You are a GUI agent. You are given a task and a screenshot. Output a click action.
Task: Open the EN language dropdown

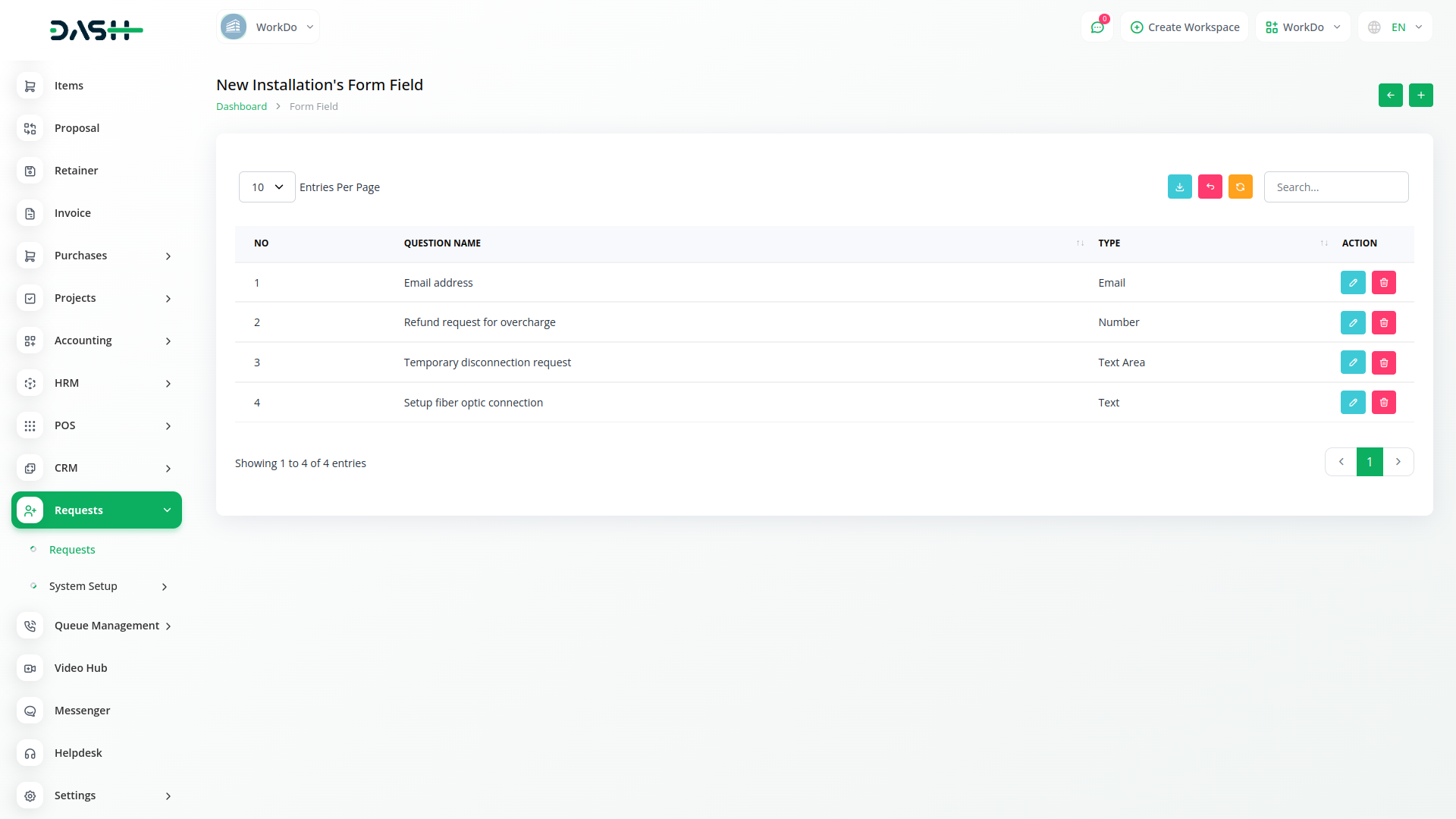pos(1395,27)
